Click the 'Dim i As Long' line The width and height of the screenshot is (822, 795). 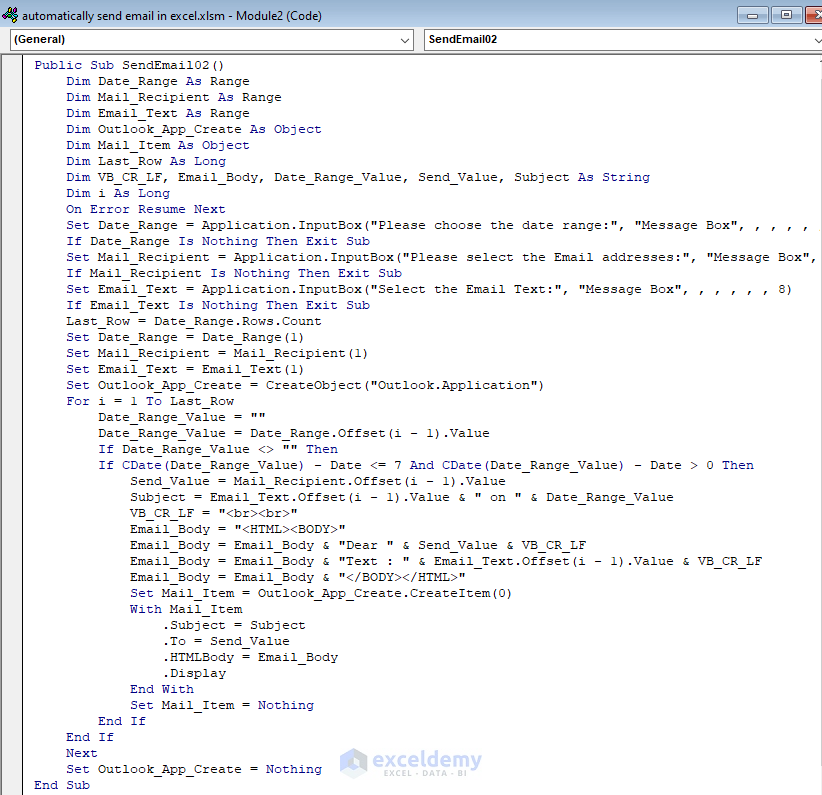click(x=118, y=194)
